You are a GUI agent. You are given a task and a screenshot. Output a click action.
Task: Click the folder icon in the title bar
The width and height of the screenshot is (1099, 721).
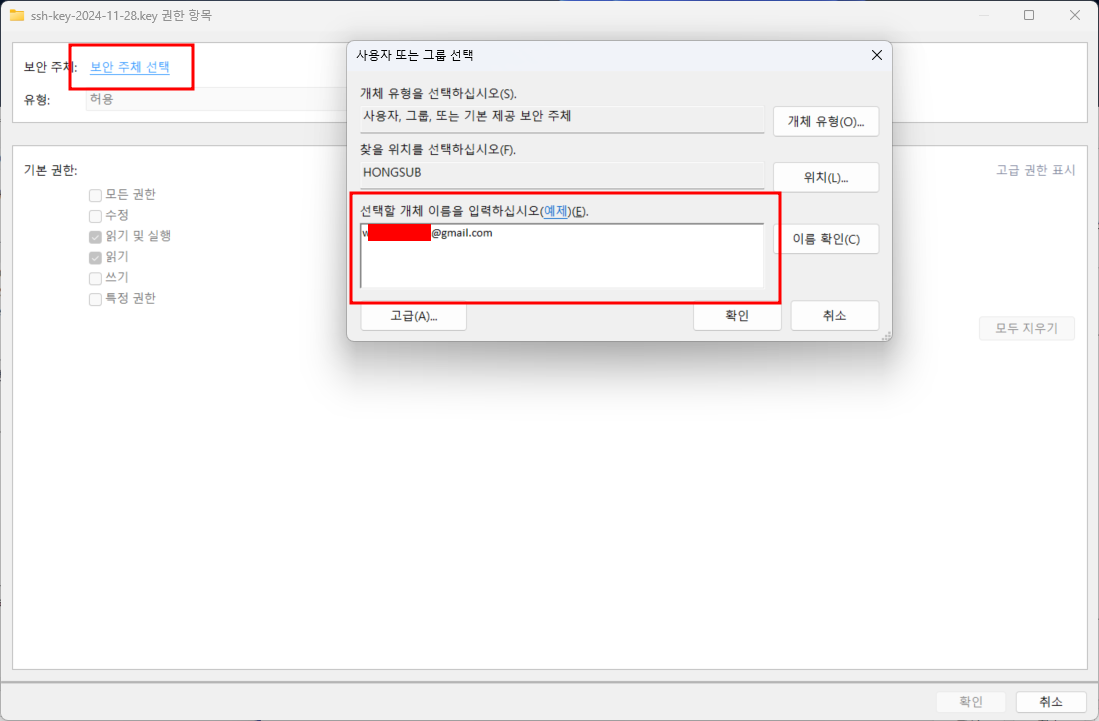click(x=17, y=15)
